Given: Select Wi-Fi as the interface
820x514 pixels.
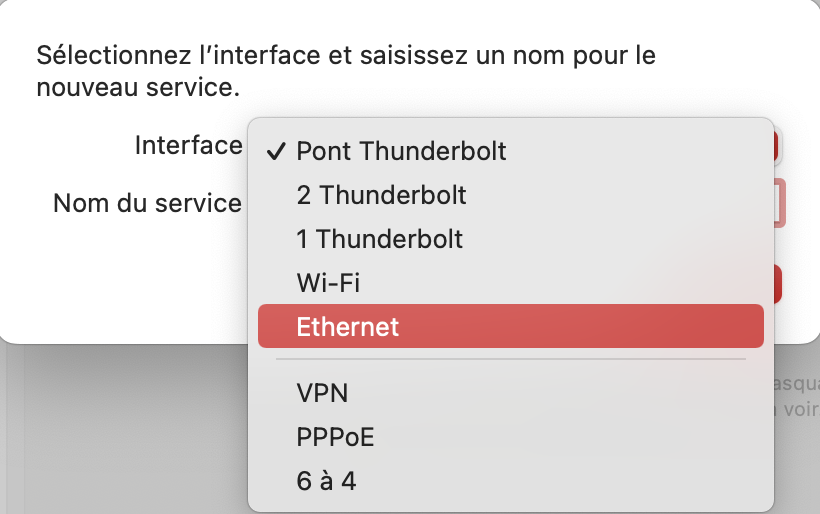Looking at the screenshot, I should pyautogui.click(x=328, y=283).
